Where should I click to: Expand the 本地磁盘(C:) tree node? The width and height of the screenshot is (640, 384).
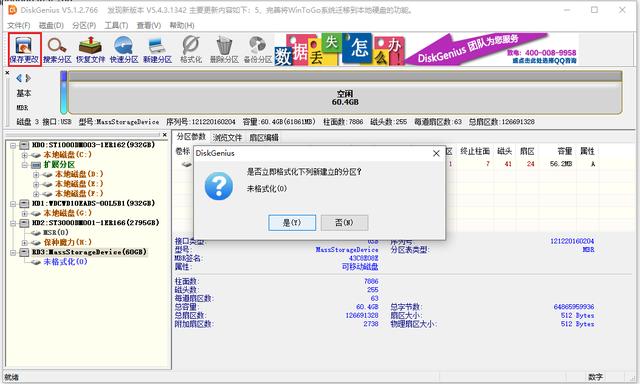coord(24,155)
